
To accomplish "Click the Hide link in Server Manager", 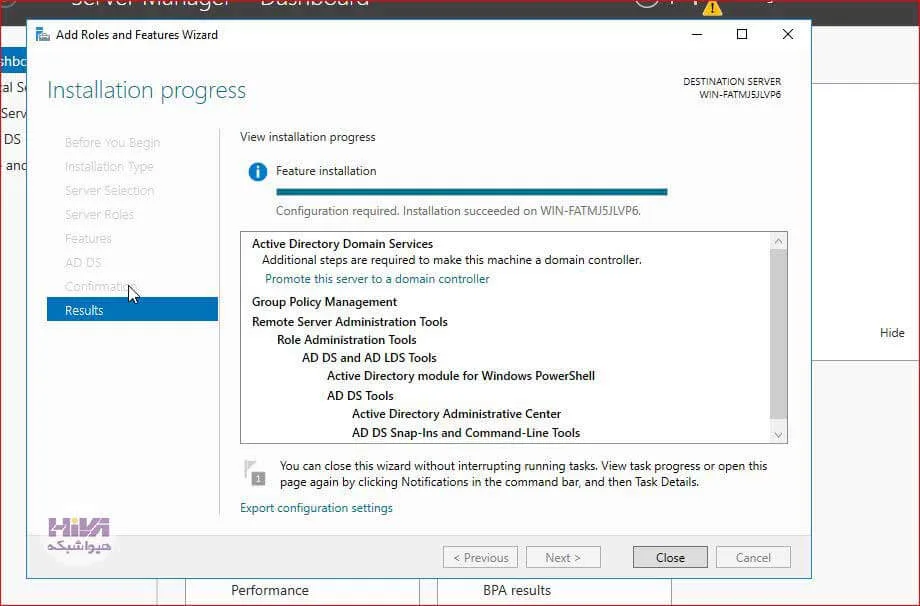I will pos(892,333).
